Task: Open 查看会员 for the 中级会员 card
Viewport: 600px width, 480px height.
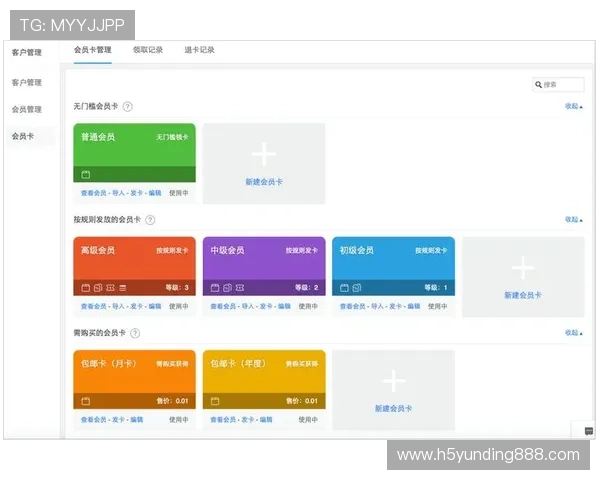Action: [x=223, y=306]
